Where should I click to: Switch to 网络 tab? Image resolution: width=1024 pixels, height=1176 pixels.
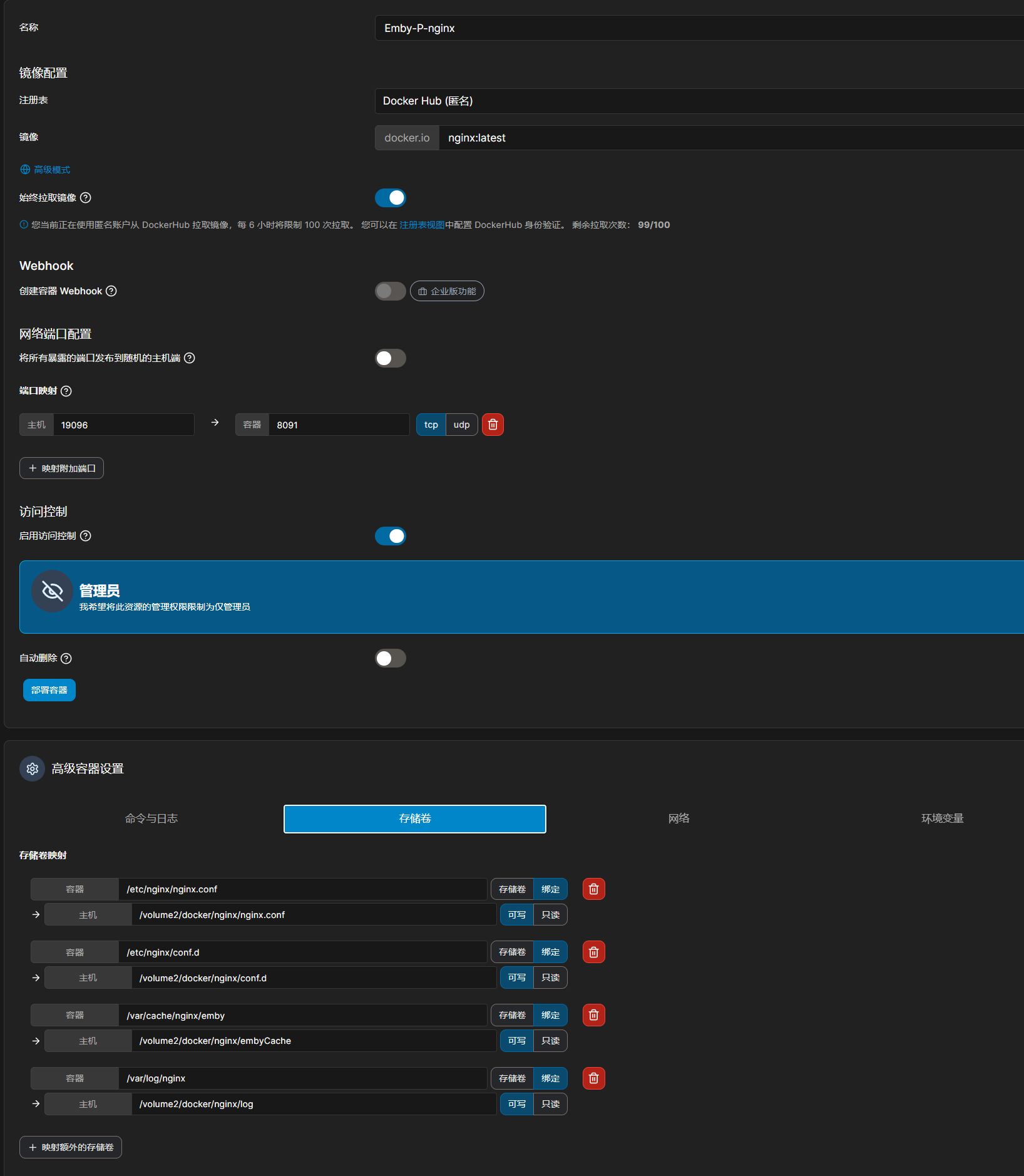click(x=678, y=819)
